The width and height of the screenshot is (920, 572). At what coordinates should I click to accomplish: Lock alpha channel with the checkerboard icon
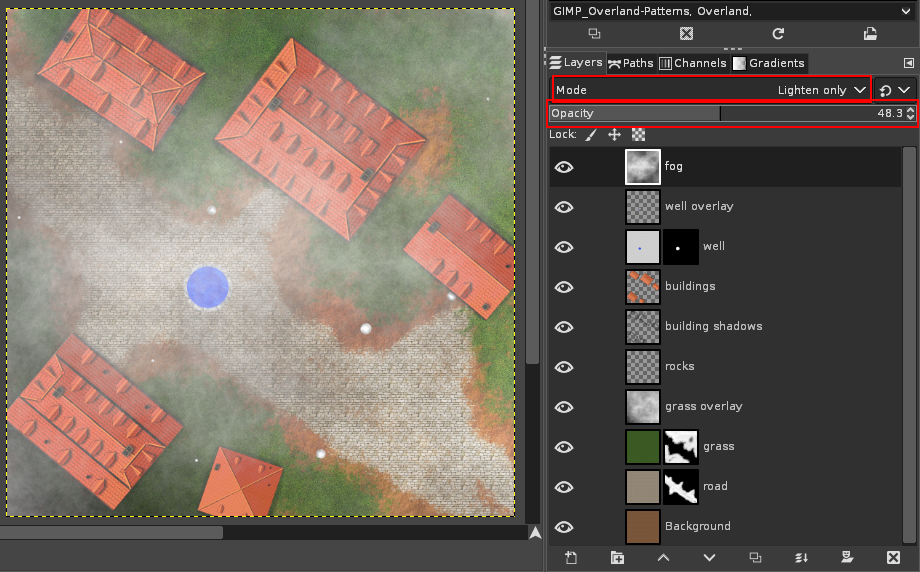[638, 135]
